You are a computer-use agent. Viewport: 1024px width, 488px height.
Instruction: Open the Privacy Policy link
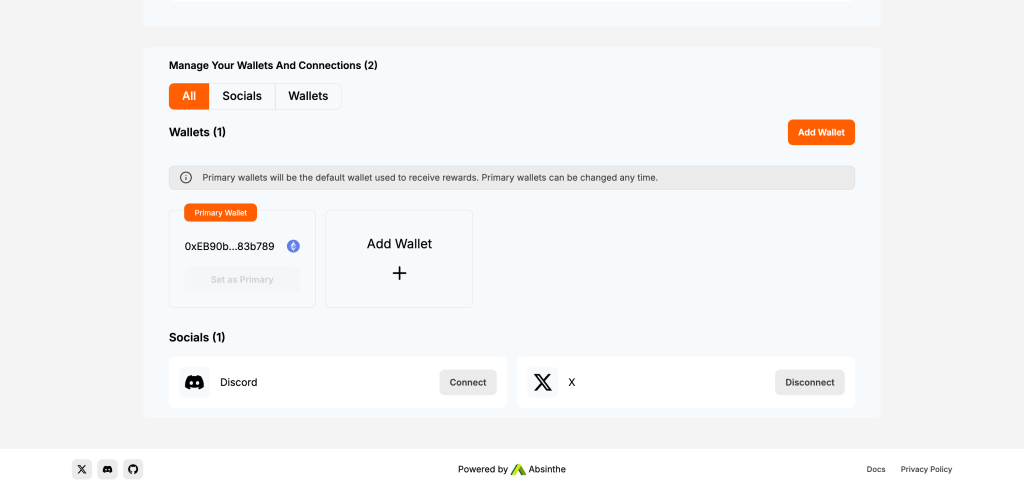click(x=926, y=469)
